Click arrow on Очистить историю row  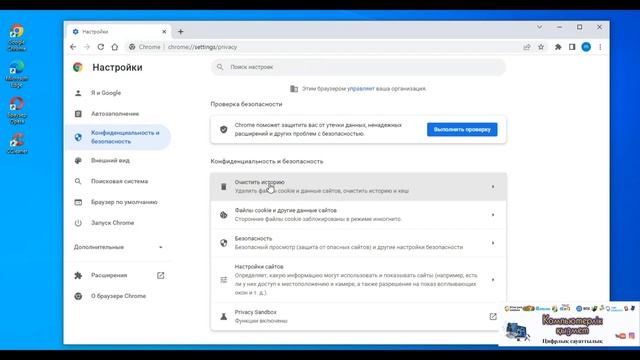tap(493, 187)
